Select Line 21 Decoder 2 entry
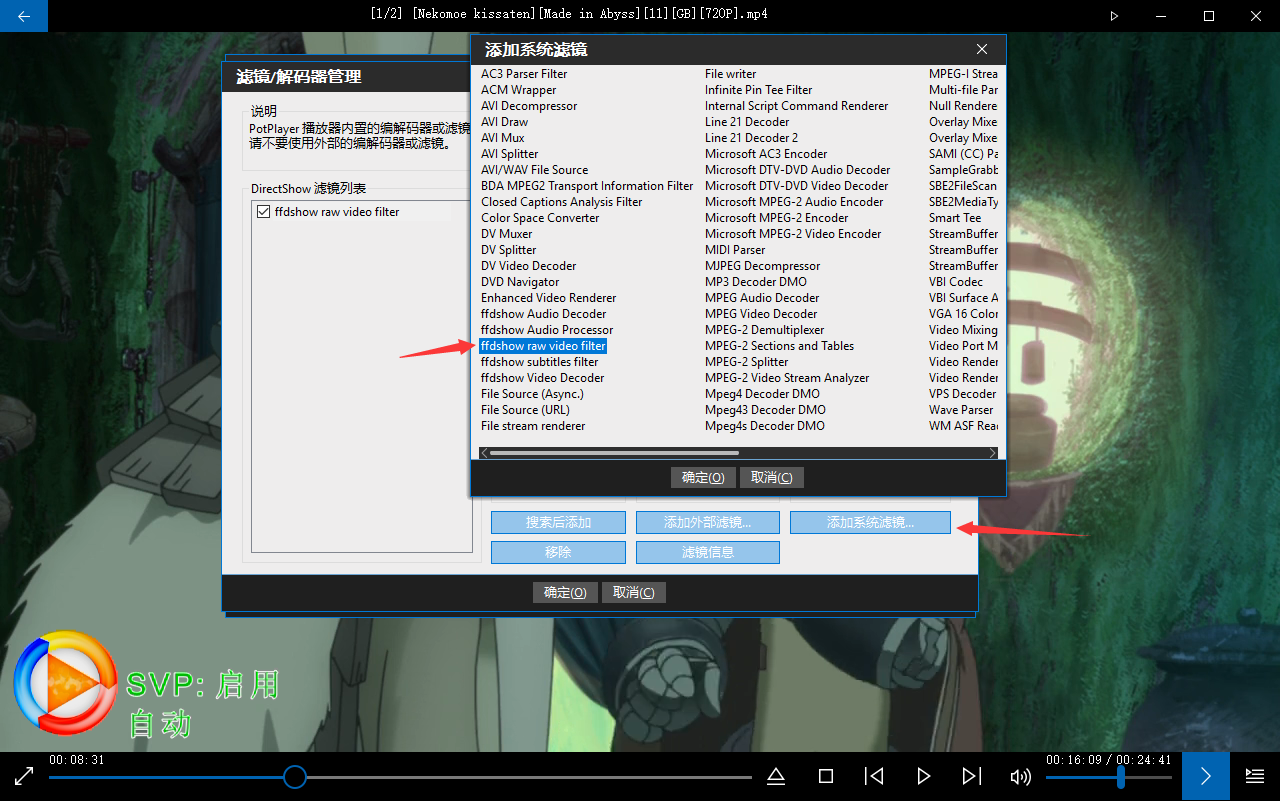 click(751, 138)
